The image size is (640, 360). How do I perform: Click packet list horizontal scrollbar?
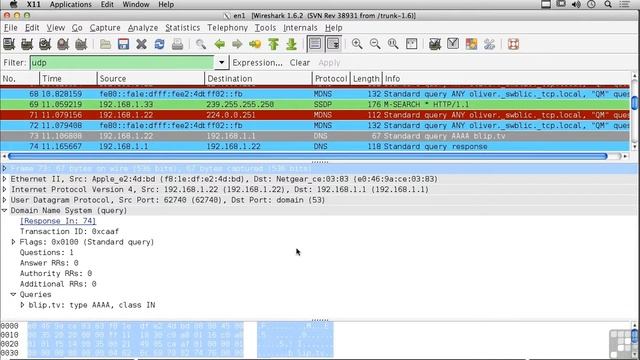click(x=307, y=156)
